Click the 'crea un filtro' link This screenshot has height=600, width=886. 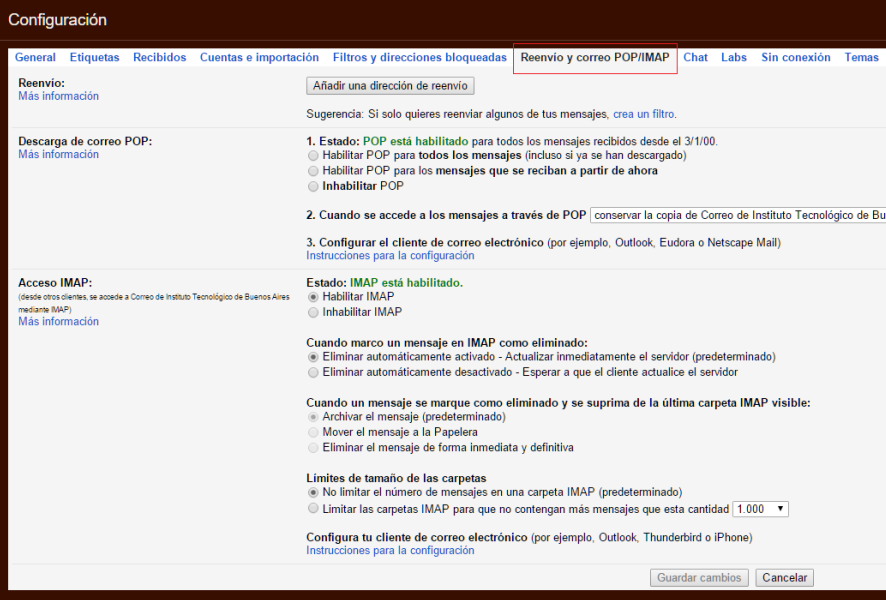click(644, 115)
